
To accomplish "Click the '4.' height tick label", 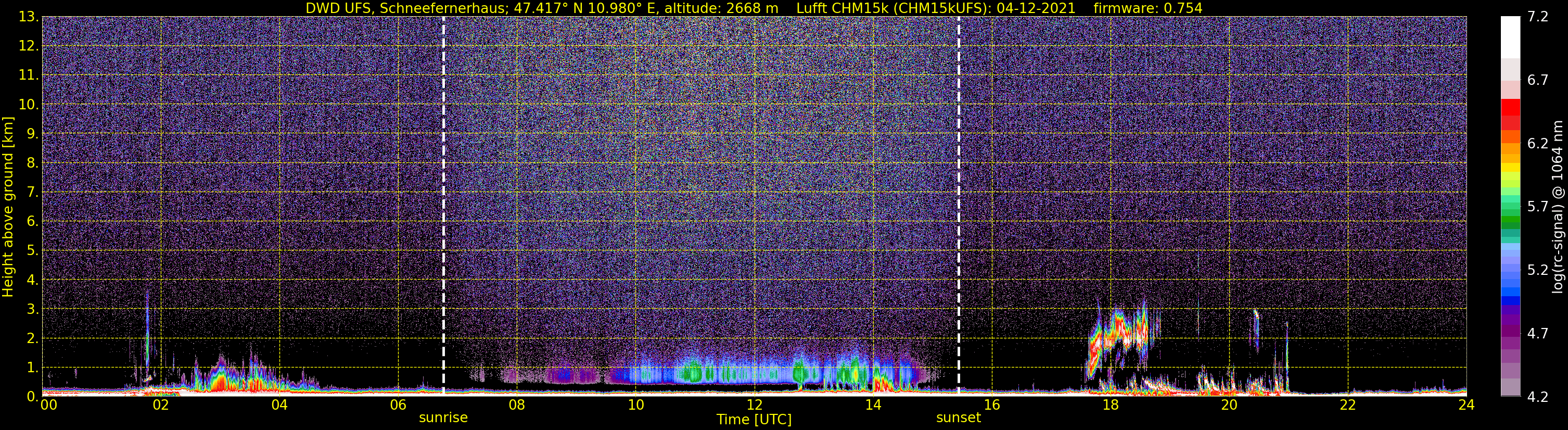I will click(32, 280).
